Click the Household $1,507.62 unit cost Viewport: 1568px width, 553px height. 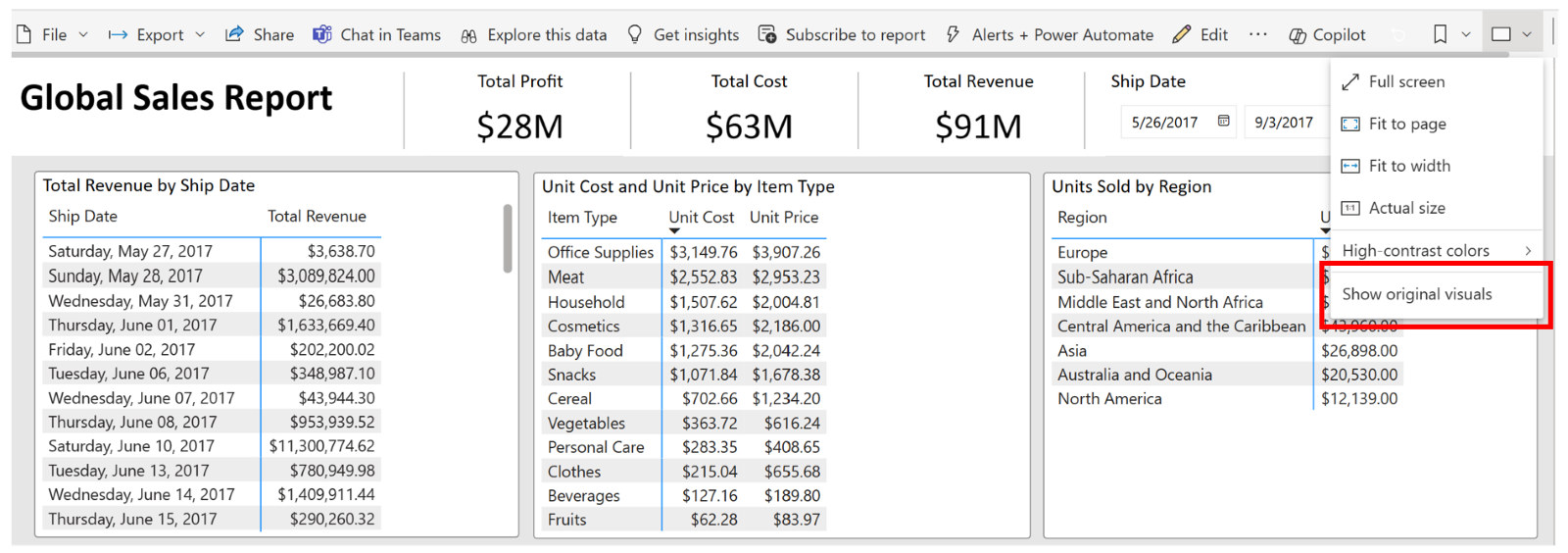tap(703, 302)
